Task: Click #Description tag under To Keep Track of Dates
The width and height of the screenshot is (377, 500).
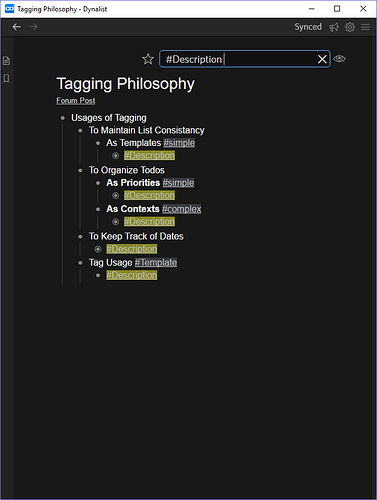Action: pos(132,249)
